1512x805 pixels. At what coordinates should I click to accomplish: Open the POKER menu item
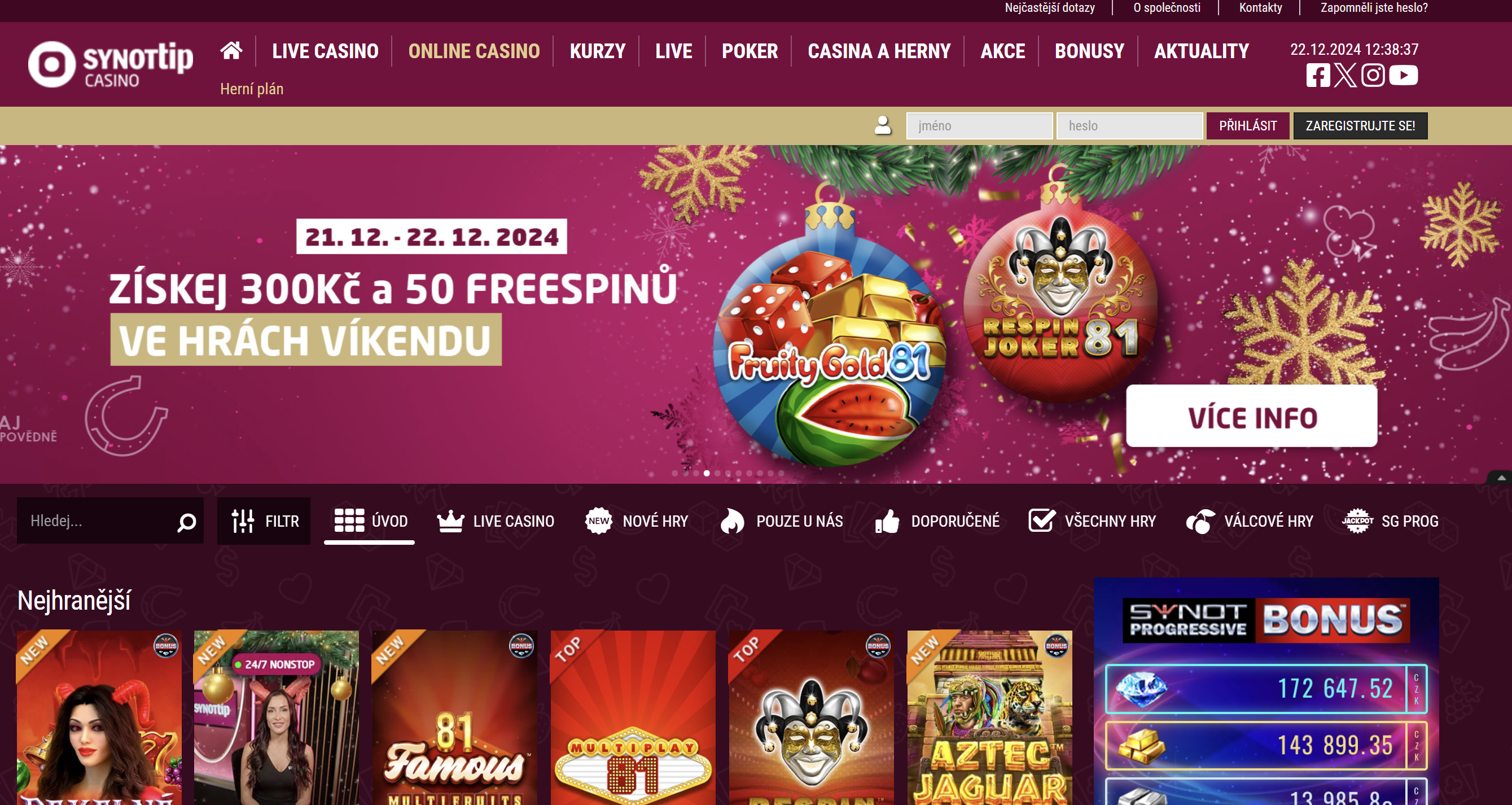(x=750, y=51)
